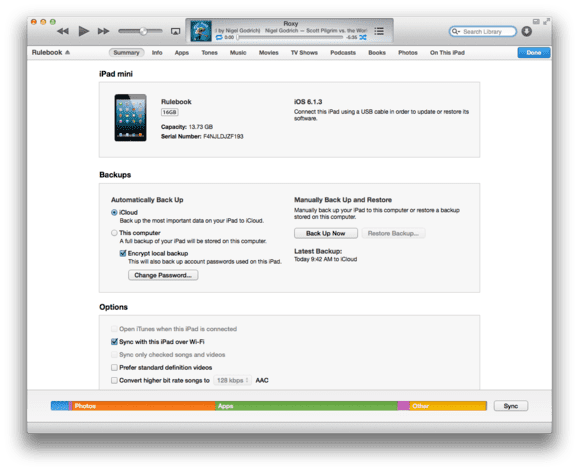Adjust the volume slider knob

pos(143,31)
